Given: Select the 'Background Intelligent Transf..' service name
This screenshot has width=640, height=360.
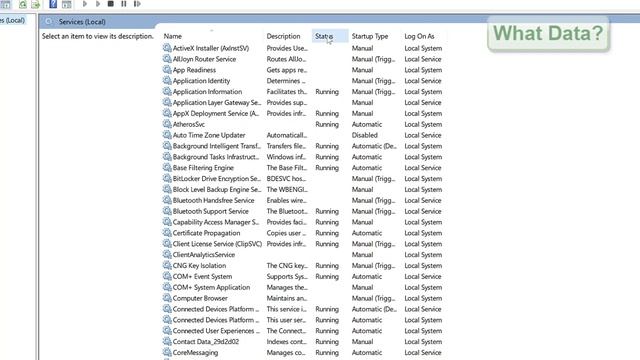Looking at the screenshot, I should 217,146.
